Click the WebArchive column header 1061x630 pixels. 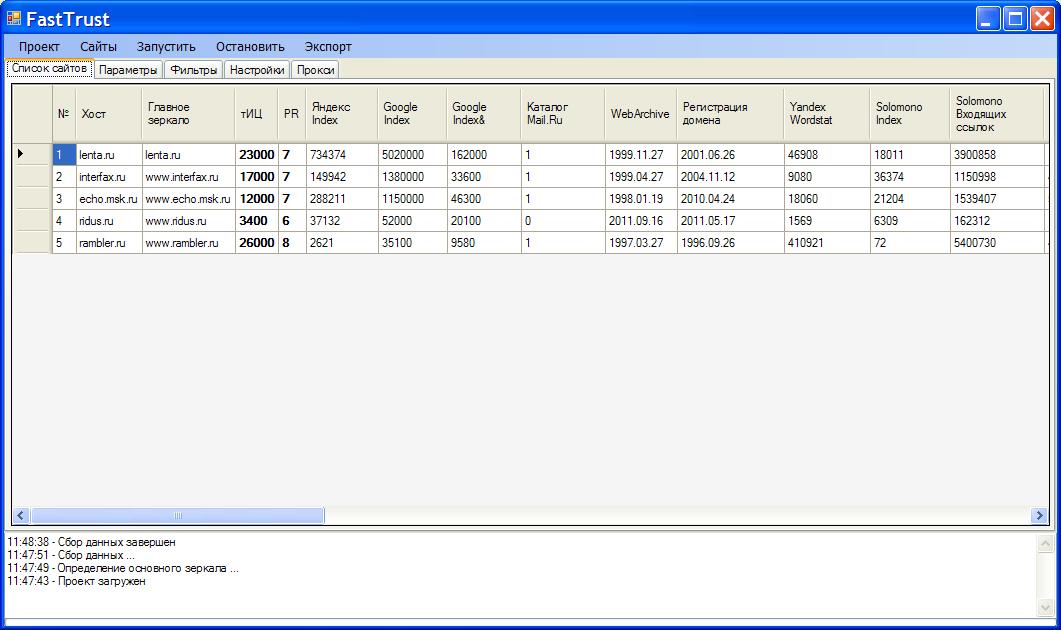[641, 114]
